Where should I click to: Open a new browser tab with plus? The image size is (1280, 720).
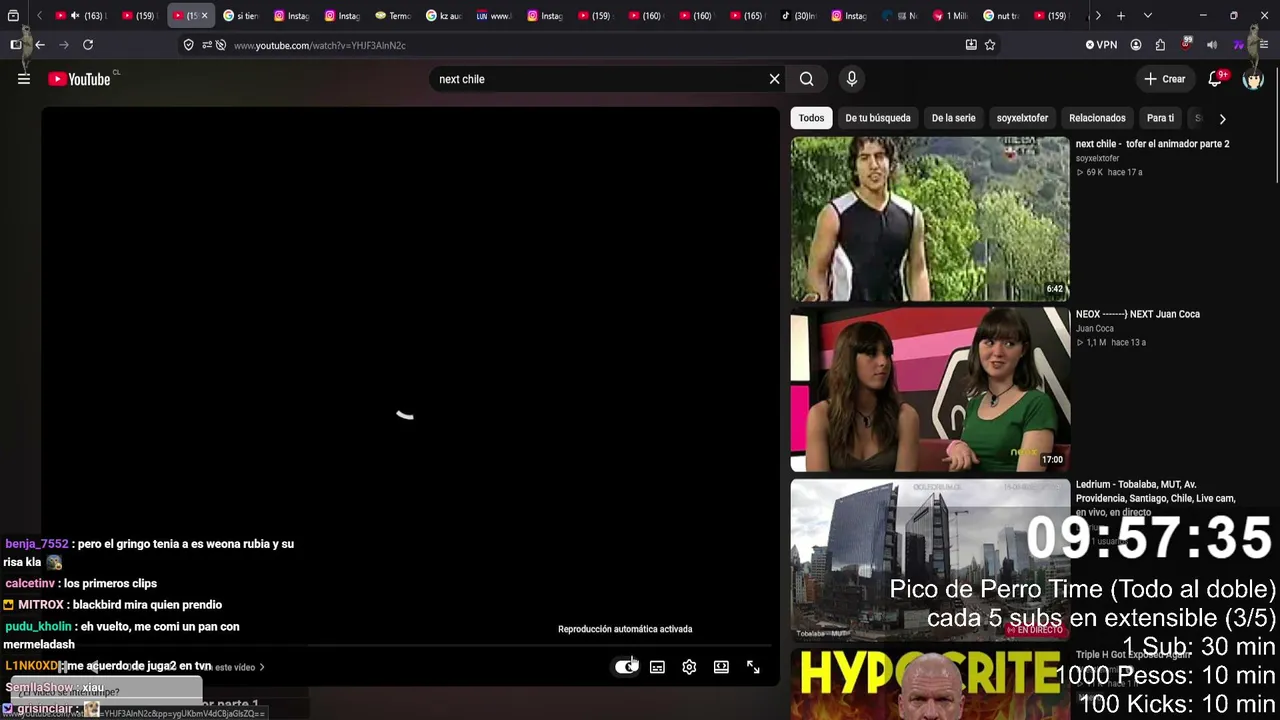tap(1121, 16)
